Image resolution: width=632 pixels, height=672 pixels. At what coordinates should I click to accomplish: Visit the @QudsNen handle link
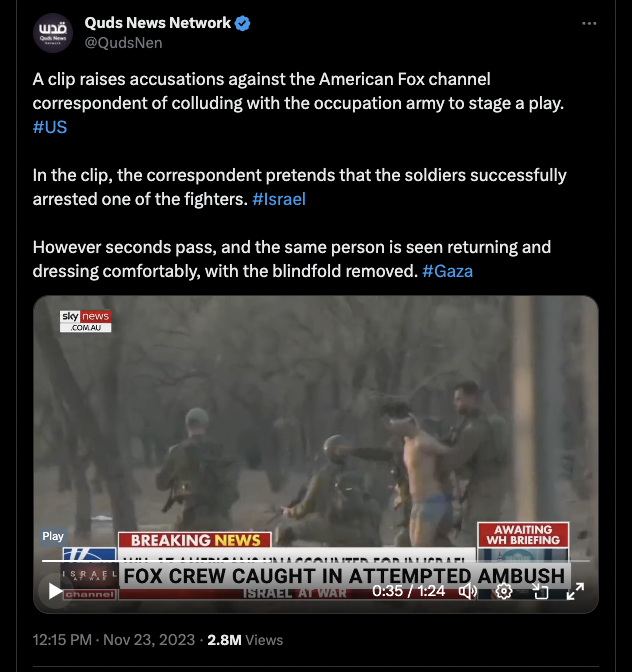click(x=123, y=43)
